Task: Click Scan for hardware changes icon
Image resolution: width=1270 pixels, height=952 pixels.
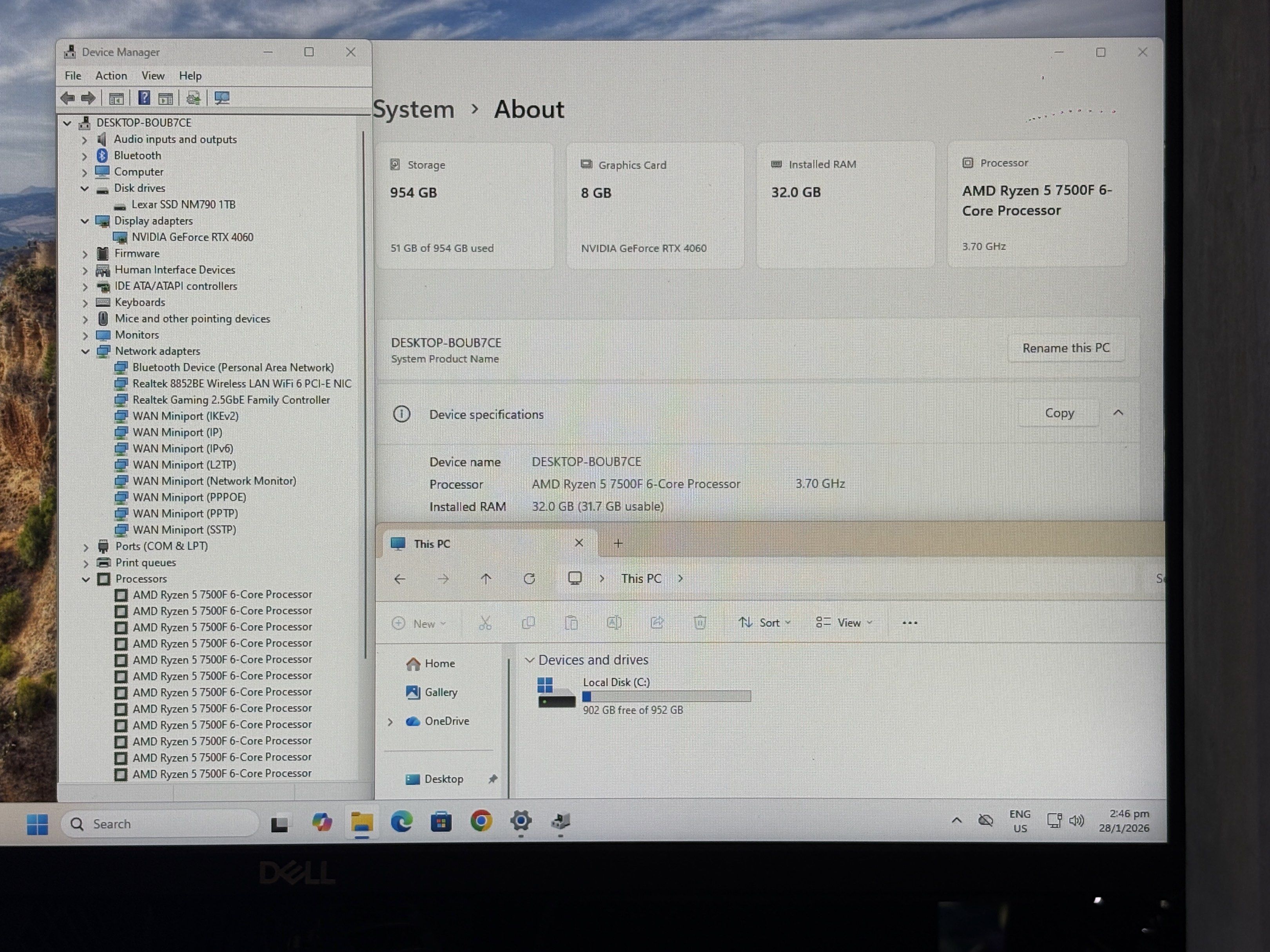Action: pos(221,98)
